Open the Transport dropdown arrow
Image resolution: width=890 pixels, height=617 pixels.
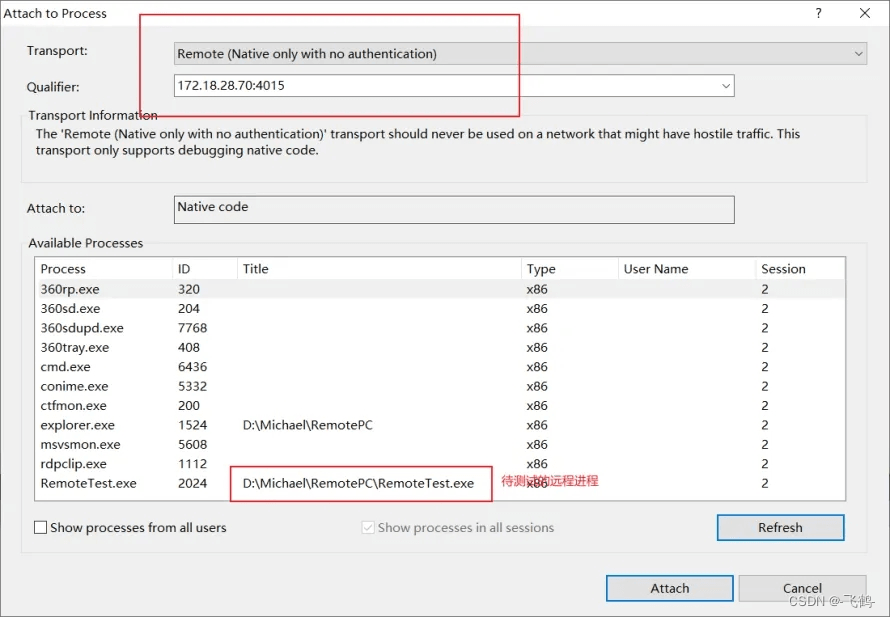858,54
